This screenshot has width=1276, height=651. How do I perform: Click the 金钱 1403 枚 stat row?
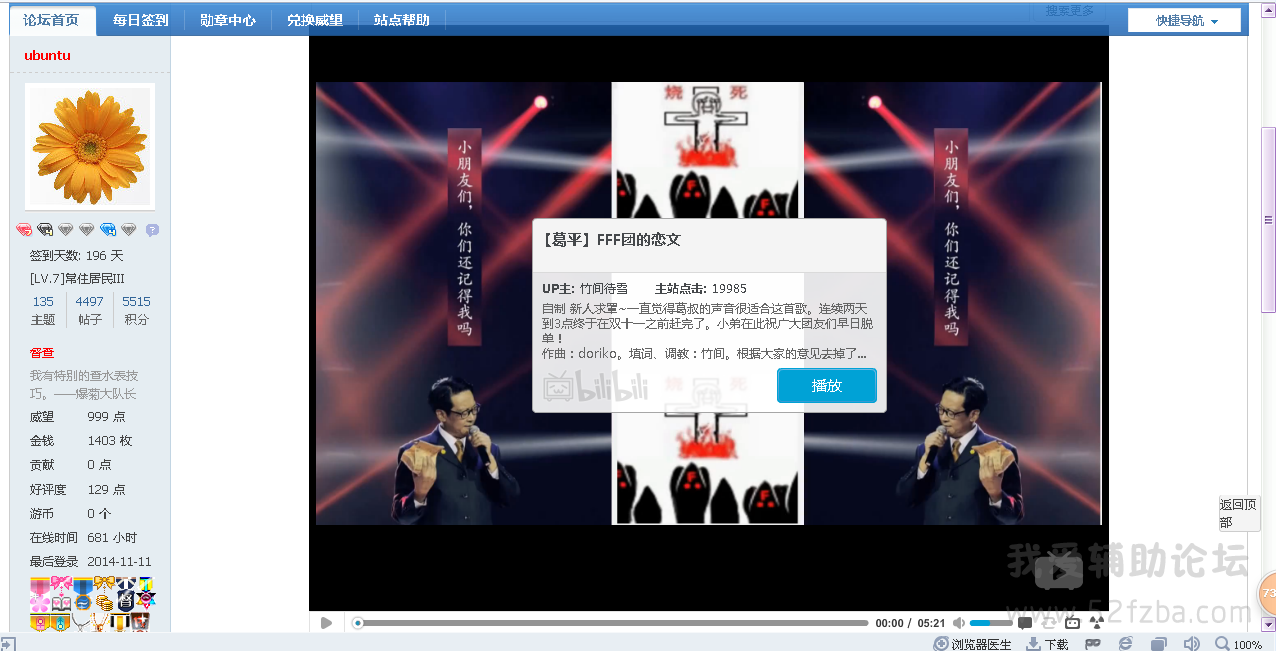[81, 441]
